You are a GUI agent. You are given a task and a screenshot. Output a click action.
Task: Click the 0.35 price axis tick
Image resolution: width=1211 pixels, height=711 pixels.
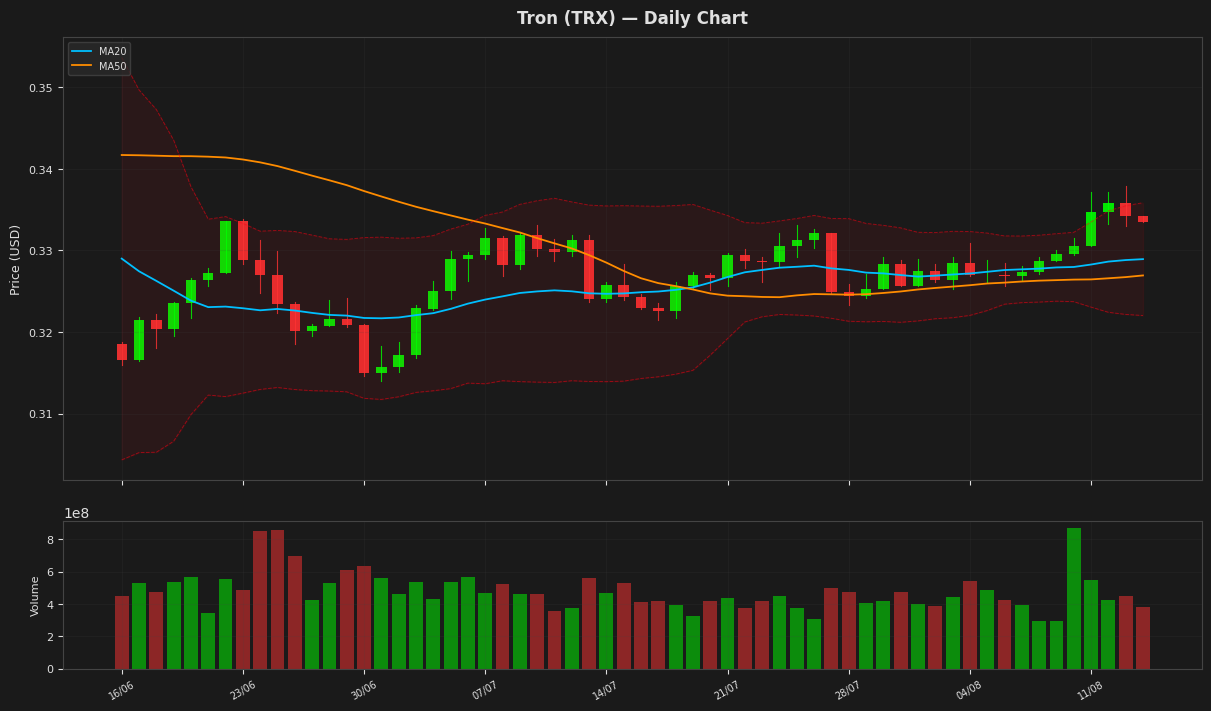(41, 88)
